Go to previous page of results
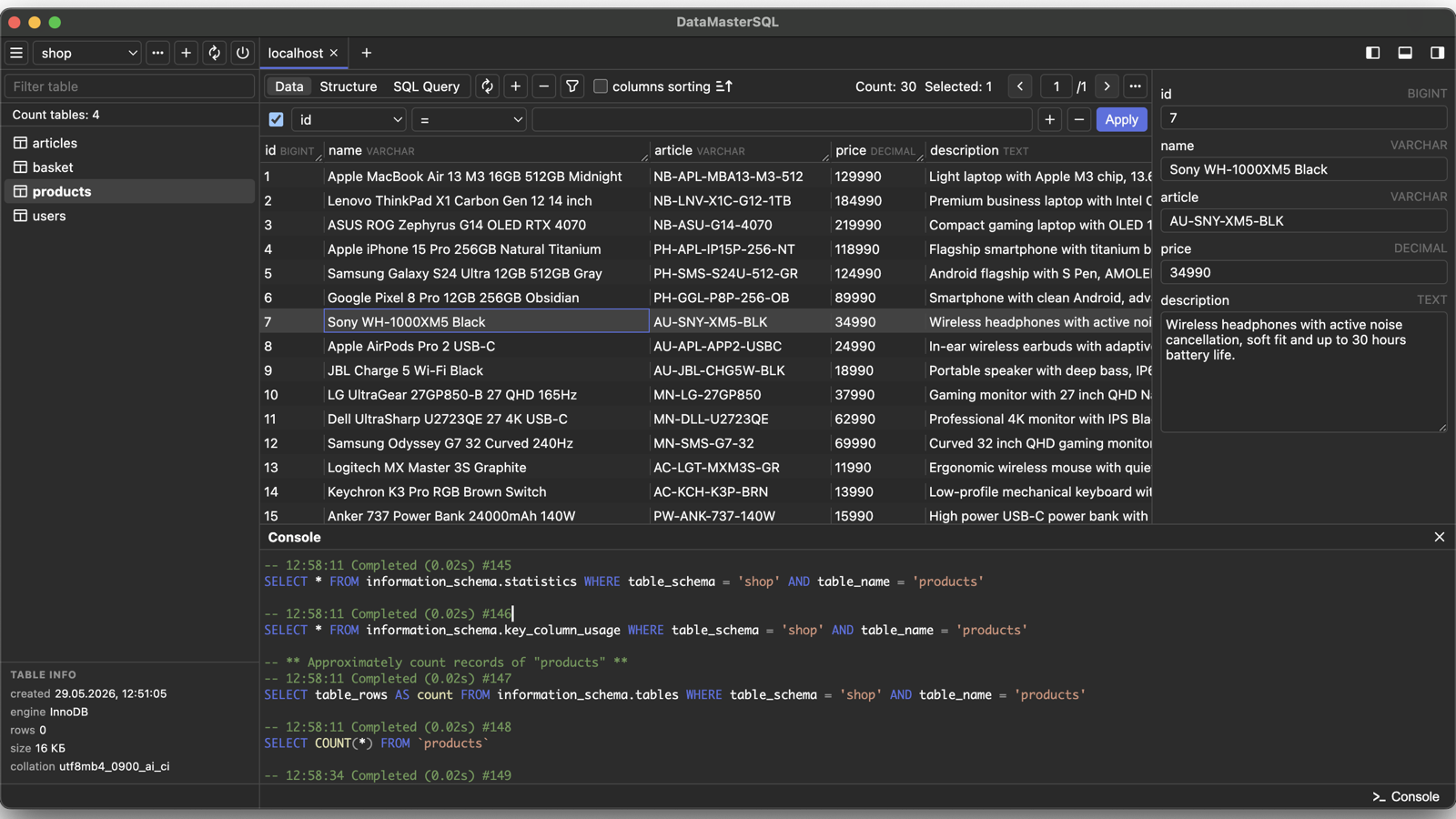Image resolution: width=1456 pixels, height=819 pixels. [x=1020, y=86]
